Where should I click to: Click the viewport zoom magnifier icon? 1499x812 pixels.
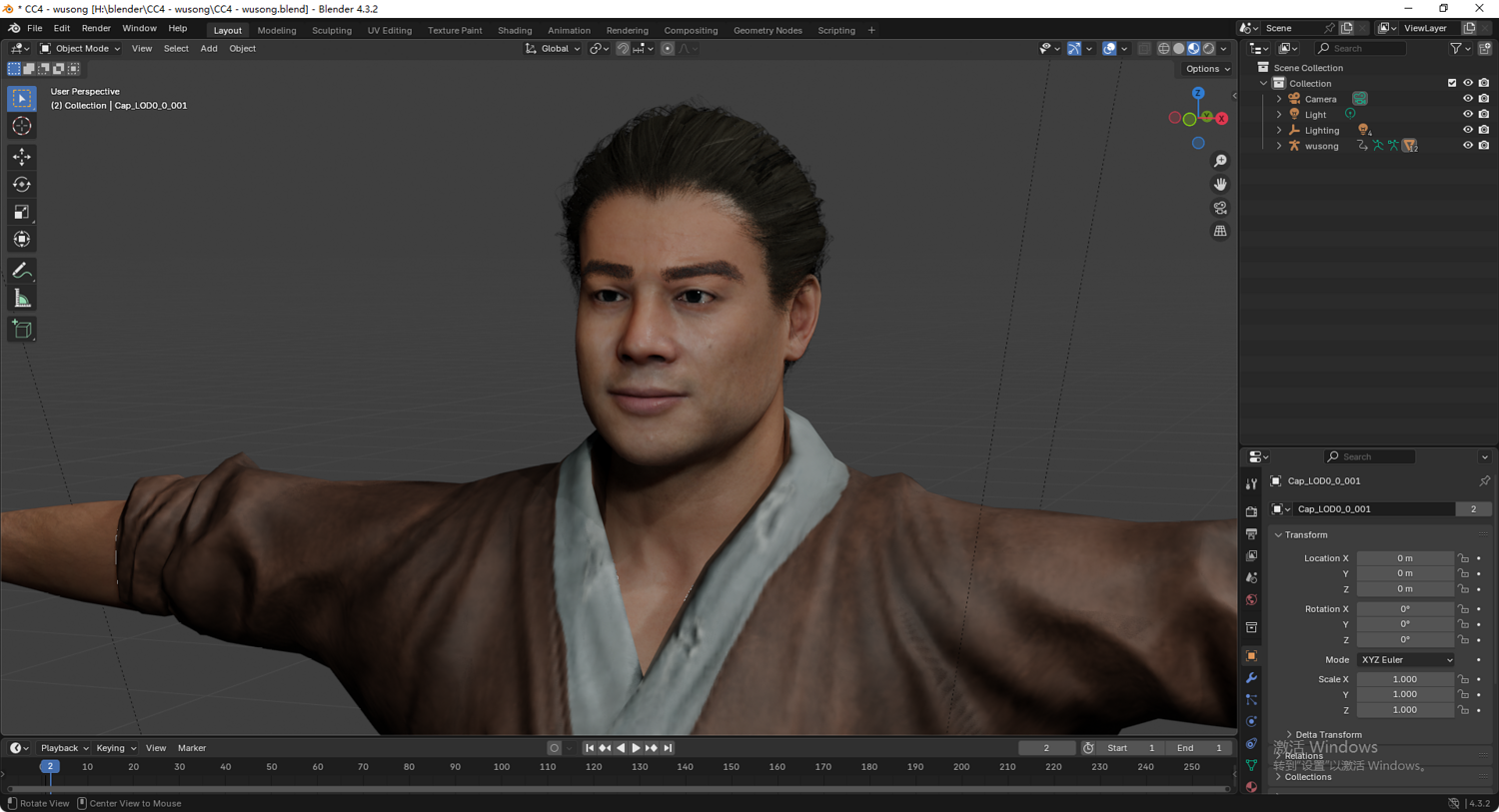[1220, 161]
